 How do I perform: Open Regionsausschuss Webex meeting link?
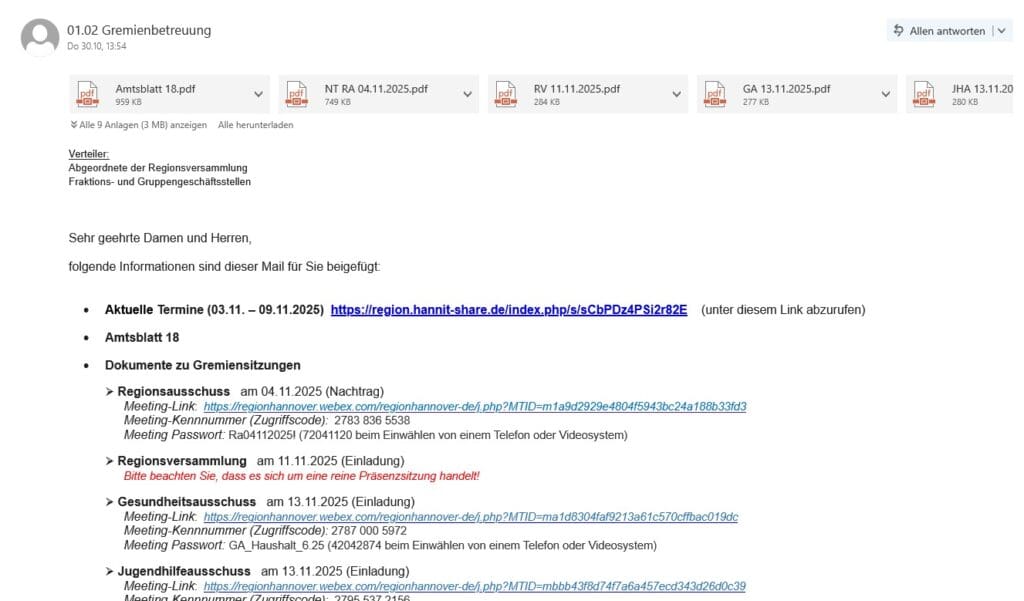pyautogui.click(x=474, y=407)
